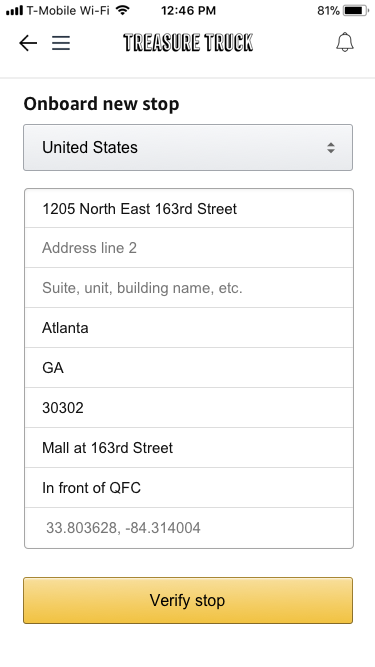The image size is (375, 667).
Task: Open the hamburger menu
Action: click(x=61, y=43)
